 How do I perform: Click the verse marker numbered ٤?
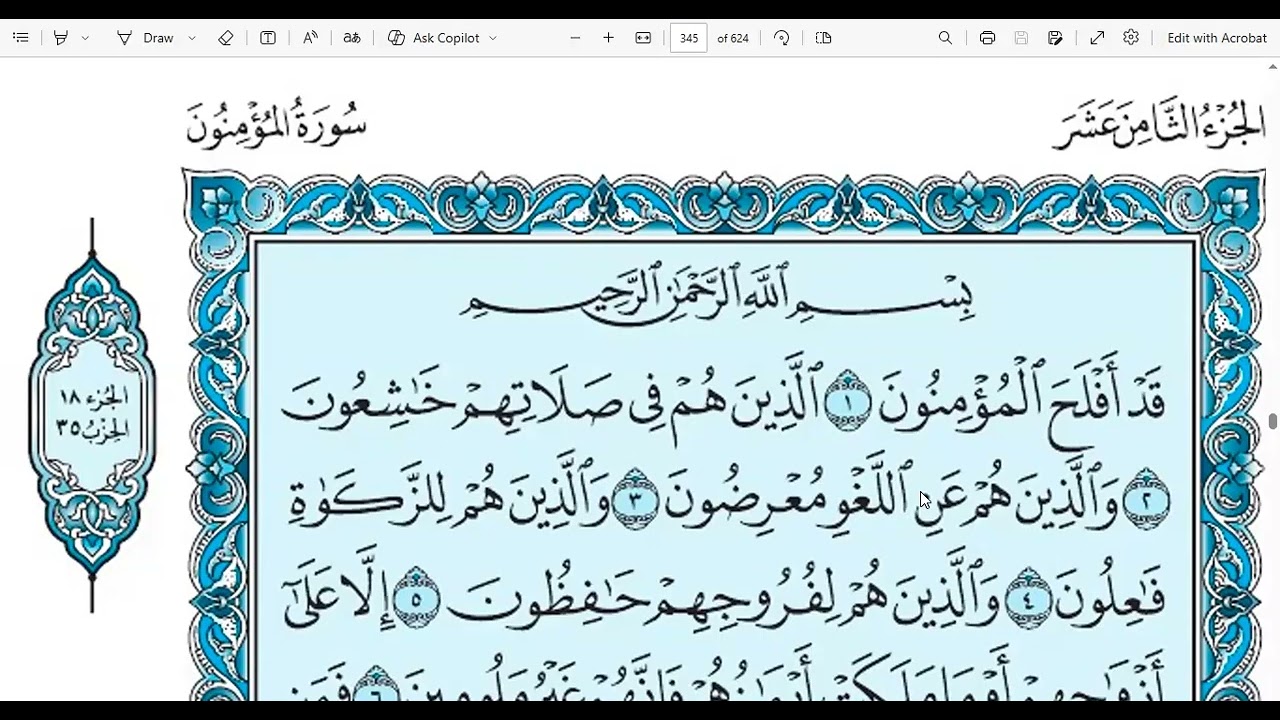(x=1027, y=596)
